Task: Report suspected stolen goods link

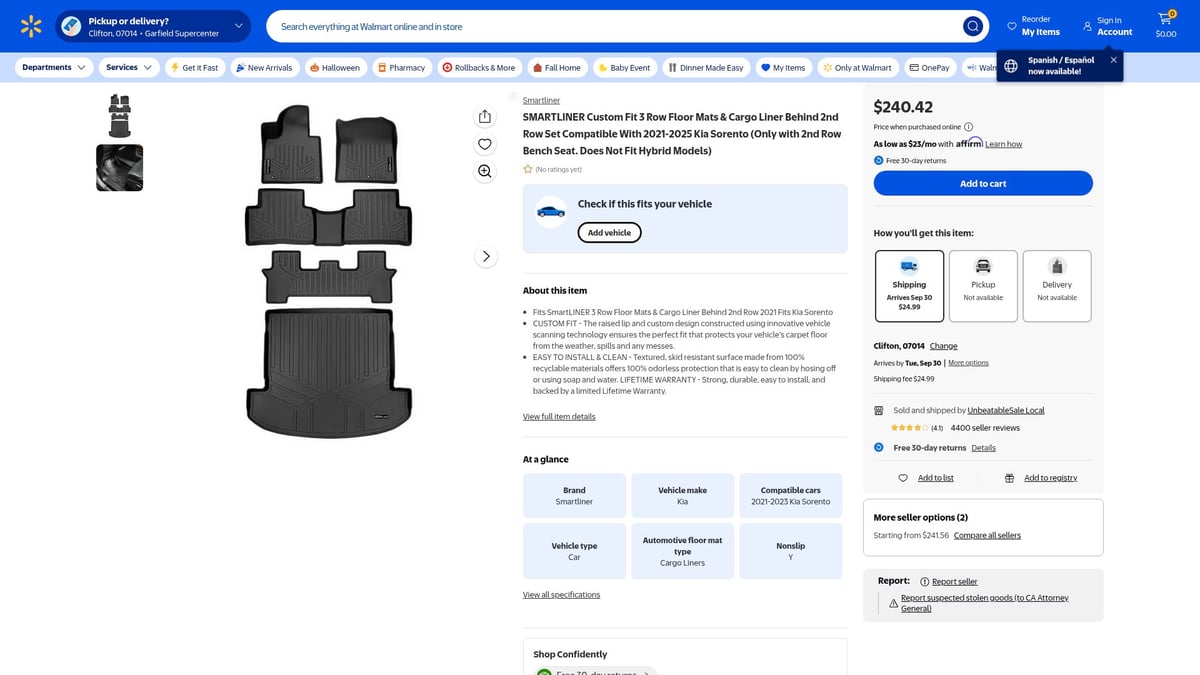Action: [x=985, y=603]
